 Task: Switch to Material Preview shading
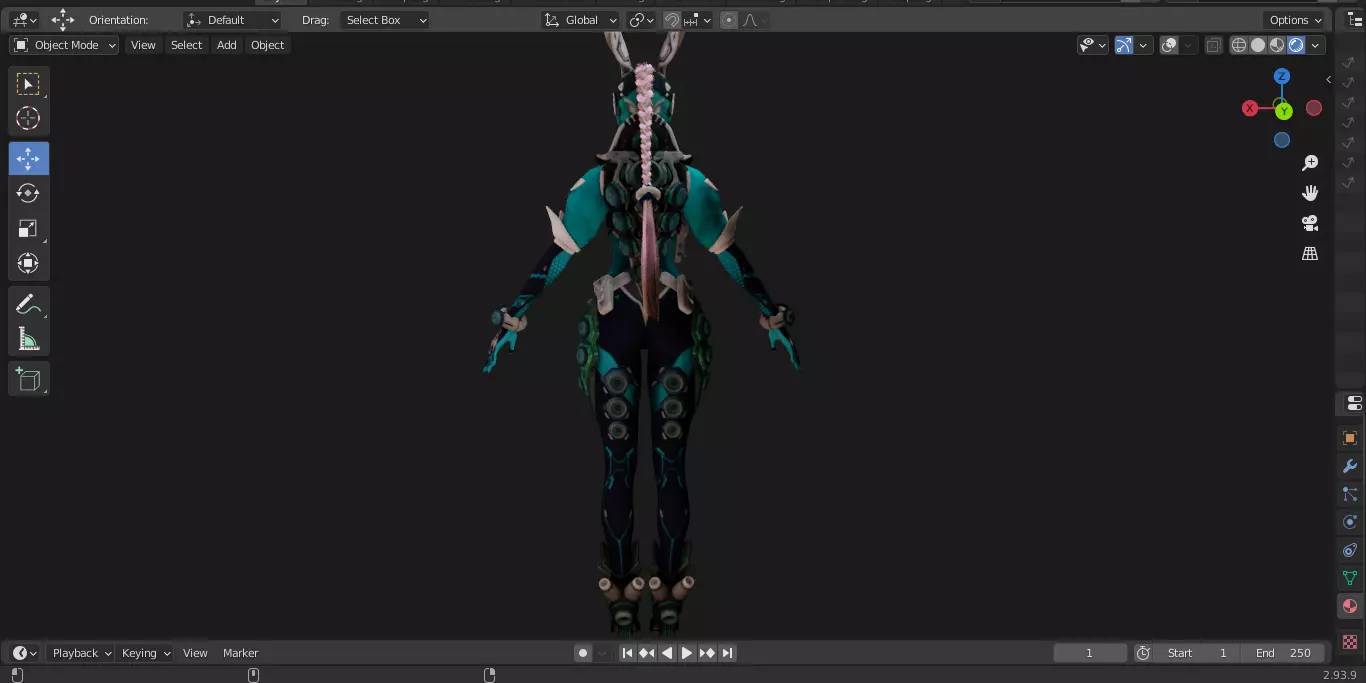coord(1277,45)
